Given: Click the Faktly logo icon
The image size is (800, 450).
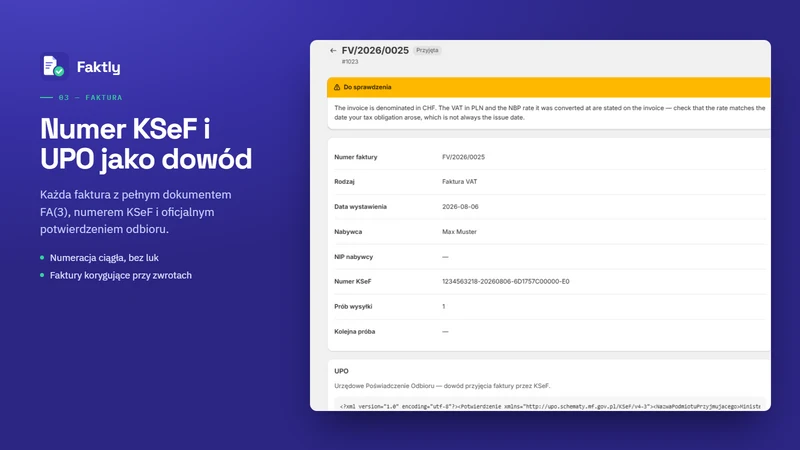Looking at the screenshot, I should coord(54,66).
